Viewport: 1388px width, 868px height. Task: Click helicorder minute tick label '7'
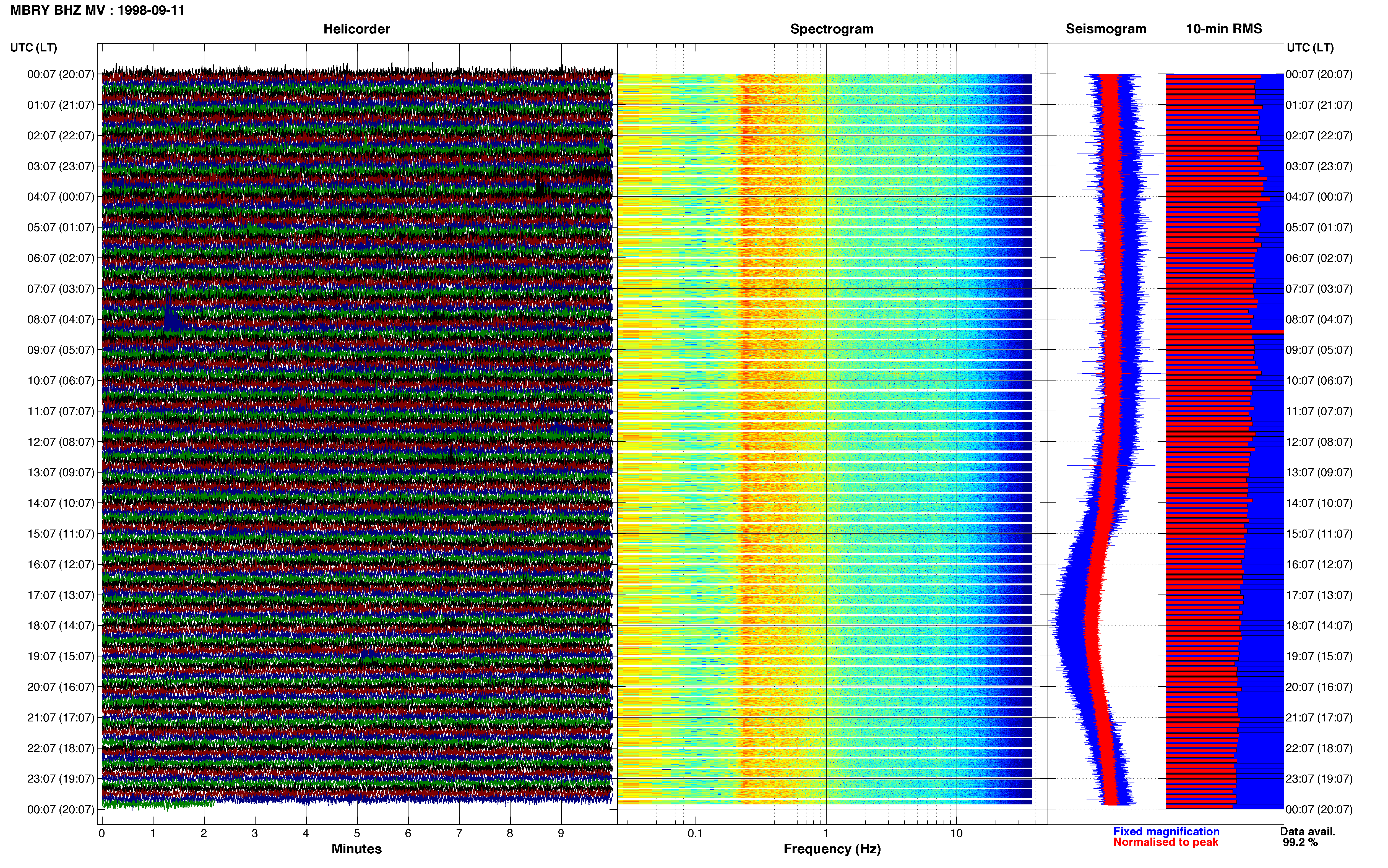point(459,833)
